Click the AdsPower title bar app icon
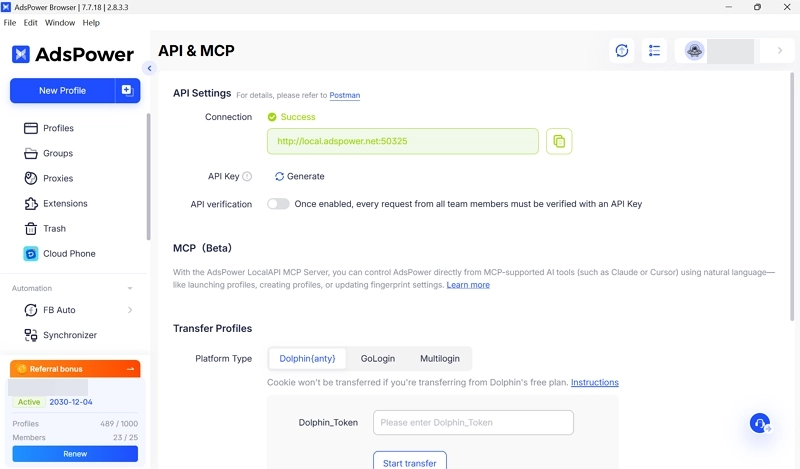This screenshot has height=469, width=800. 6,7
